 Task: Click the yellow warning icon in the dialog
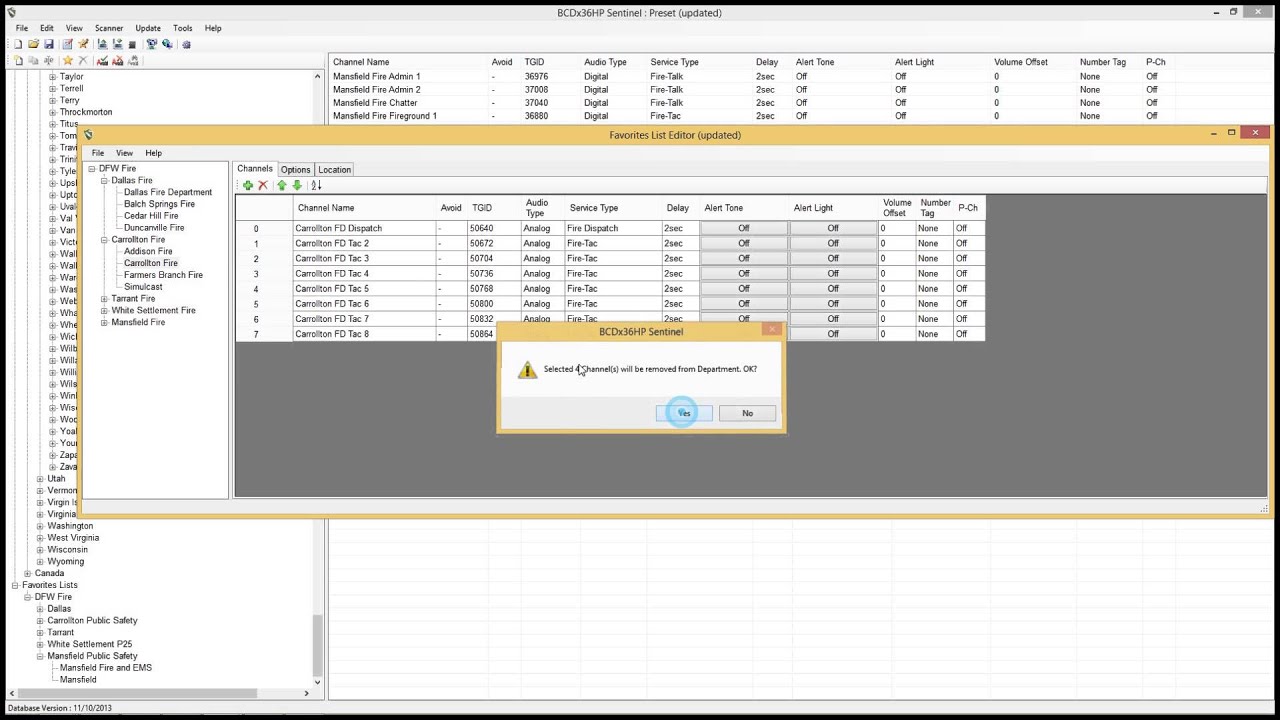pyautogui.click(x=527, y=370)
